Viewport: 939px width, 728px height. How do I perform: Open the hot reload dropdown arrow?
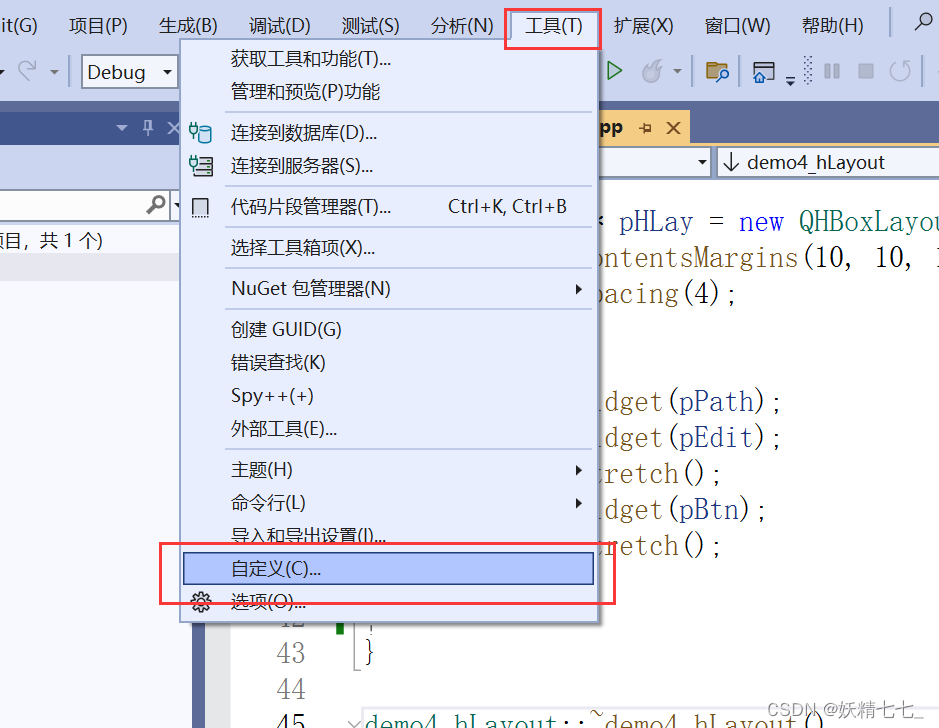click(x=677, y=71)
